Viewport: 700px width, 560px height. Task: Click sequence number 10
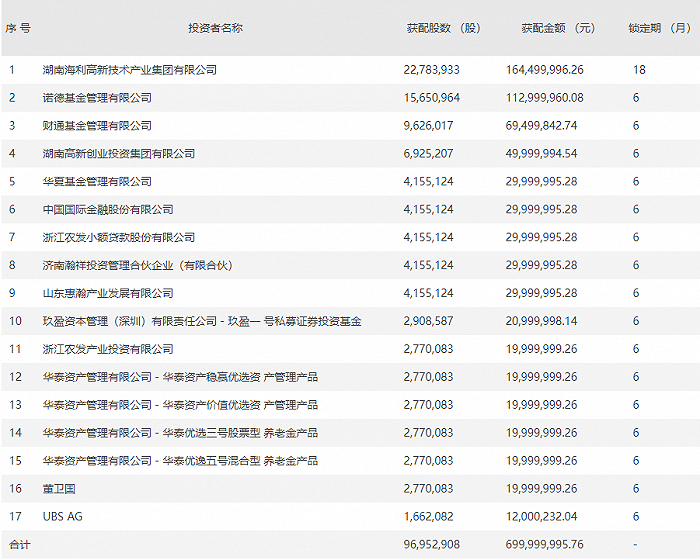(x=15, y=321)
